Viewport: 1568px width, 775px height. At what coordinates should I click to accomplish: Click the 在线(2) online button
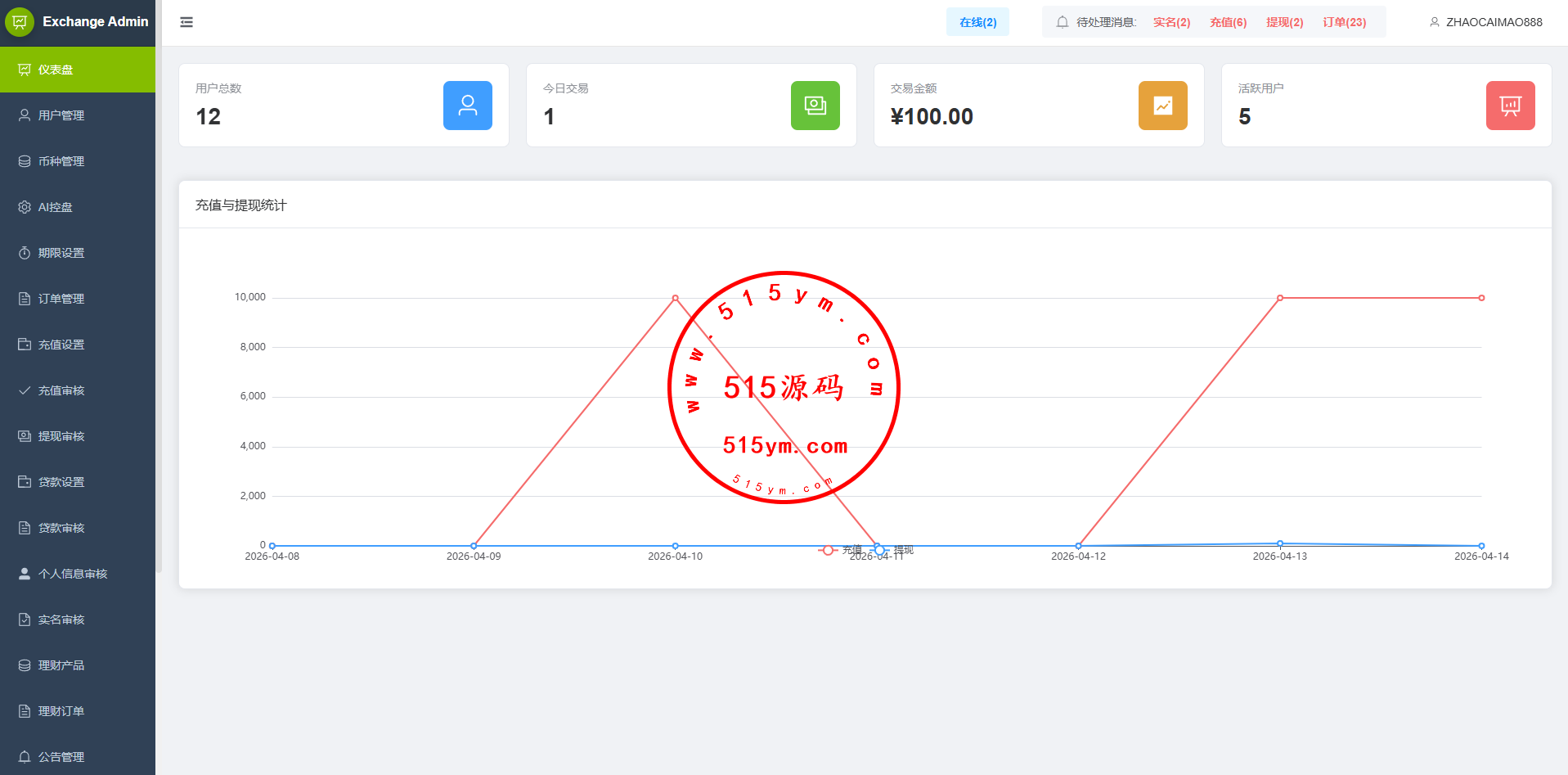(977, 22)
